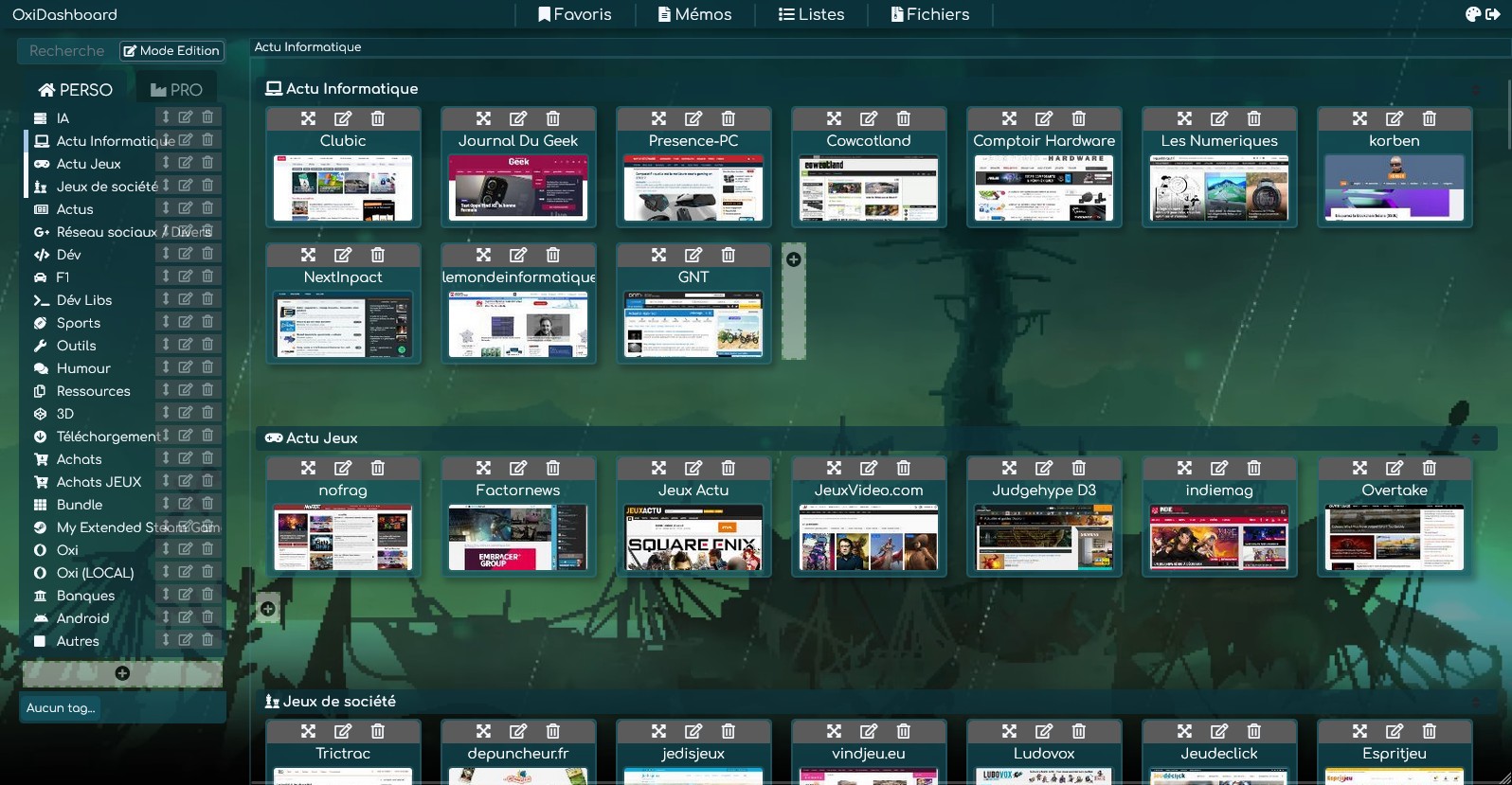Viewport: 1512px width, 785px height.
Task: Open the Favoris menu
Action: [575, 14]
